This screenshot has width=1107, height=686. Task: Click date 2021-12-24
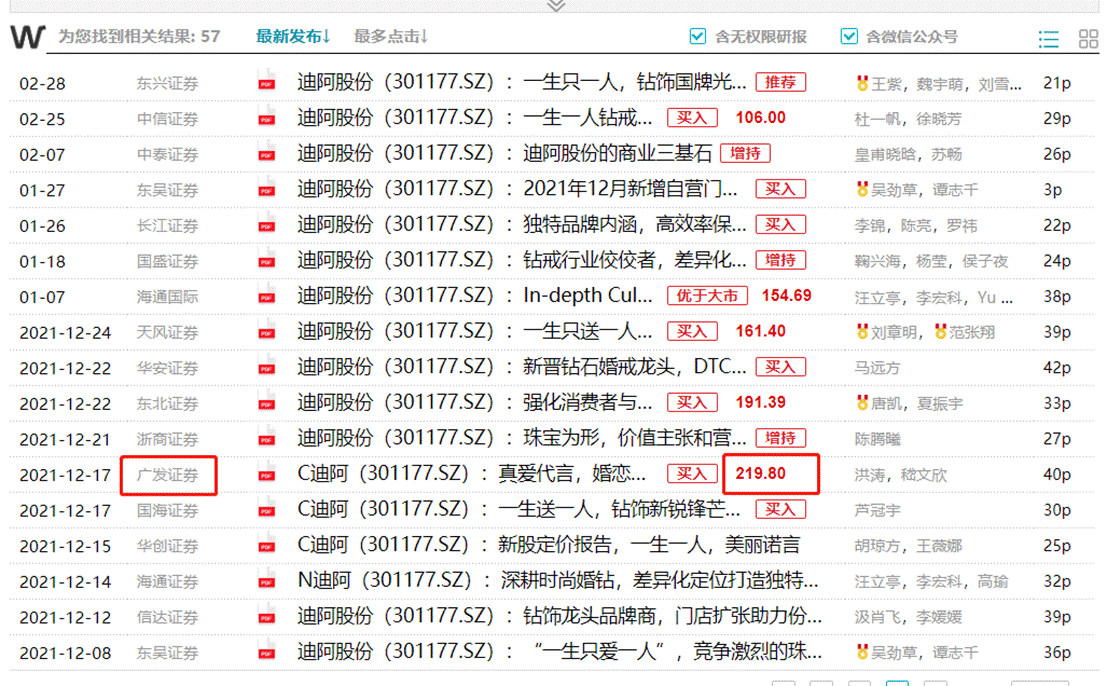[x=65, y=333]
